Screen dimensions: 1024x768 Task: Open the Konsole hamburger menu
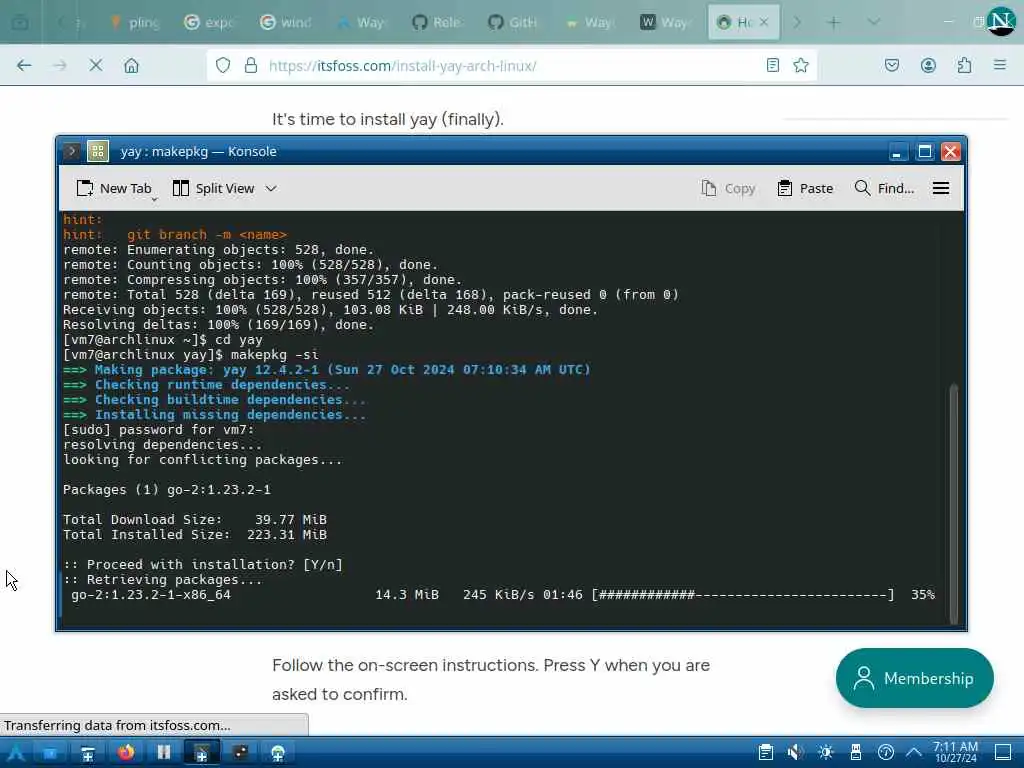pos(940,188)
